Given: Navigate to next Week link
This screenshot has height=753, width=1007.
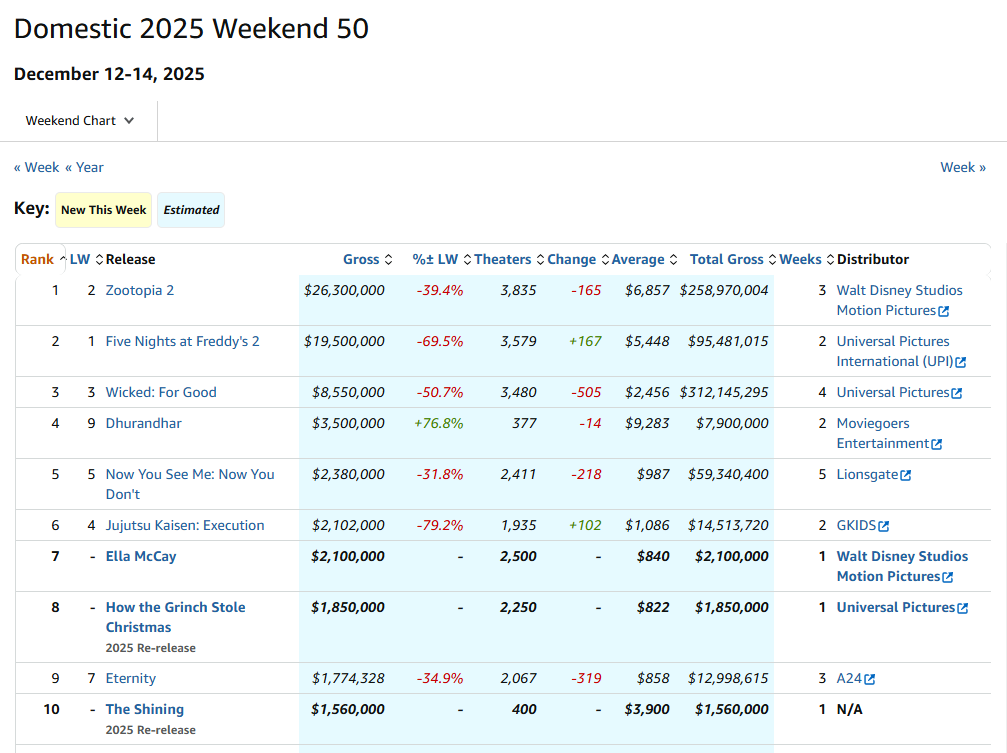Looking at the screenshot, I should pyautogui.click(x=962, y=167).
